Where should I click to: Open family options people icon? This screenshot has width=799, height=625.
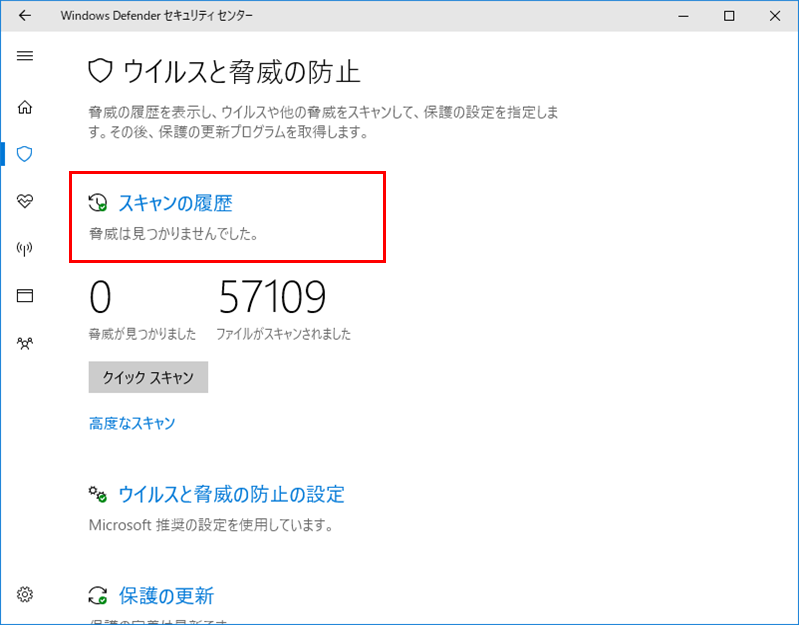(x=24, y=343)
